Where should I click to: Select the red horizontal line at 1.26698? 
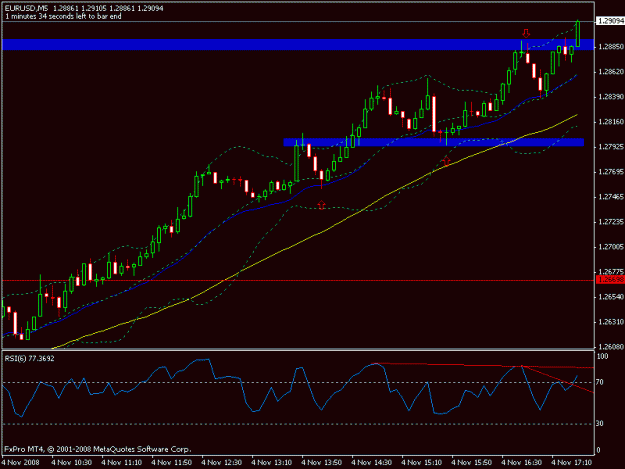pos(298,281)
